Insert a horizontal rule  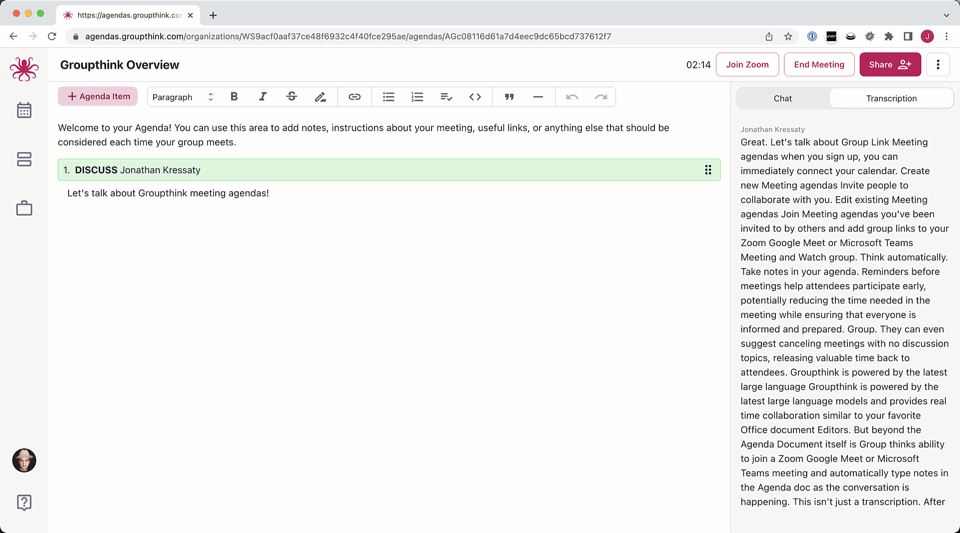point(538,97)
